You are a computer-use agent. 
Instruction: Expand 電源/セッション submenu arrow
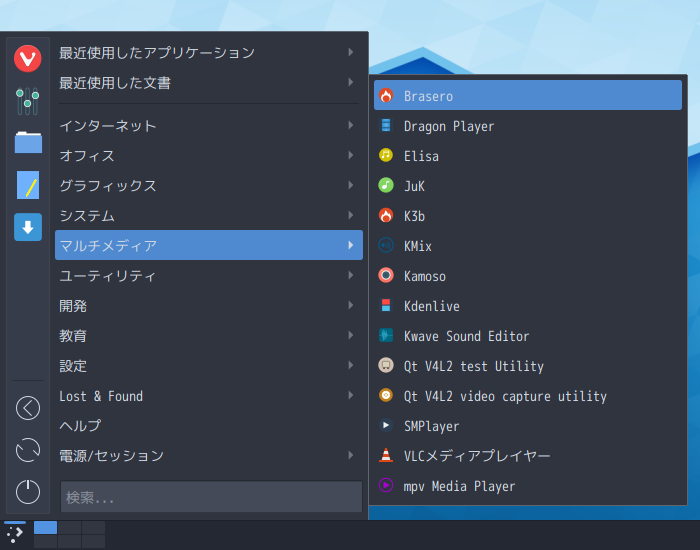click(x=351, y=455)
